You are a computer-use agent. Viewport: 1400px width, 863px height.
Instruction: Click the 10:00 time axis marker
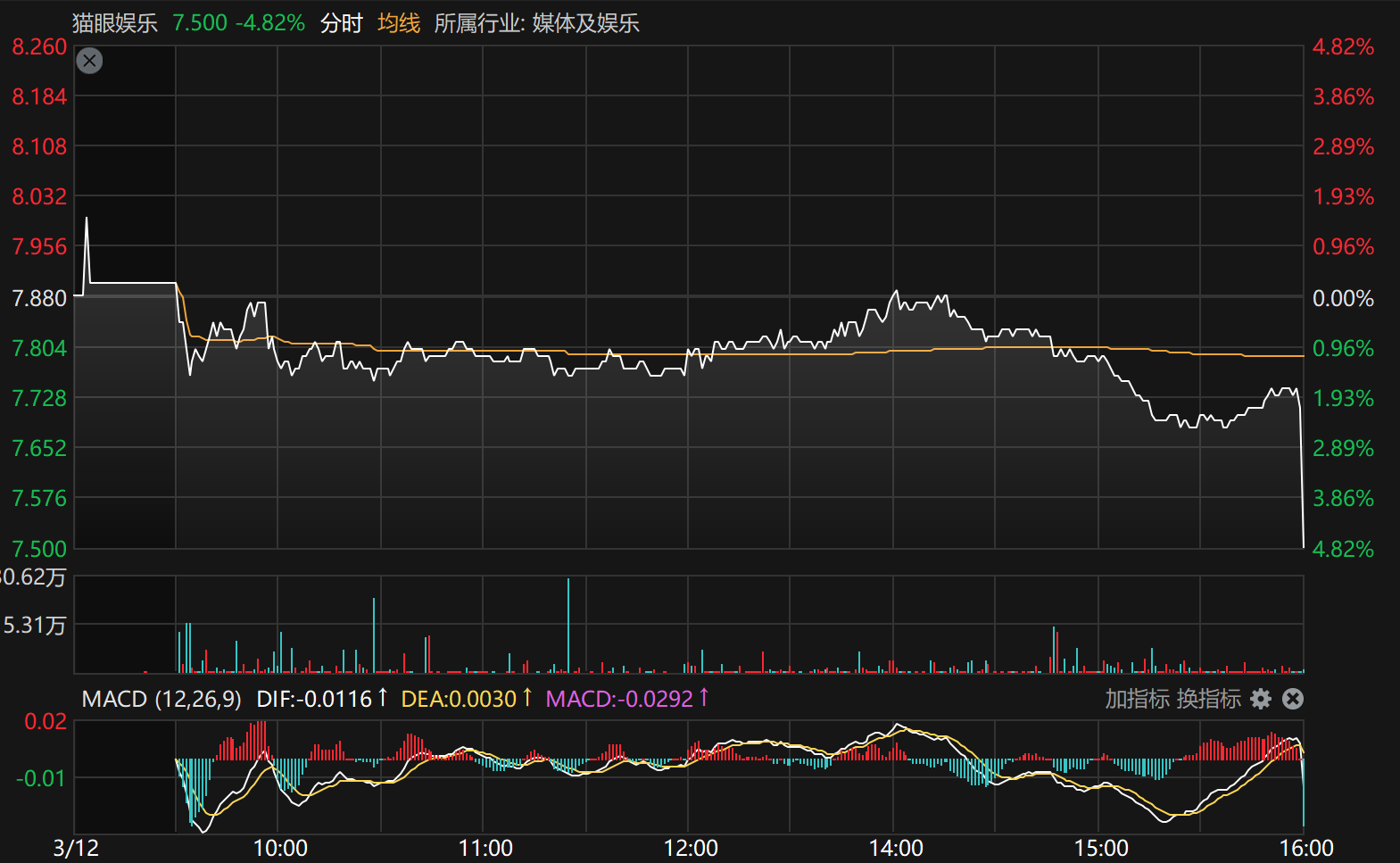[x=280, y=848]
